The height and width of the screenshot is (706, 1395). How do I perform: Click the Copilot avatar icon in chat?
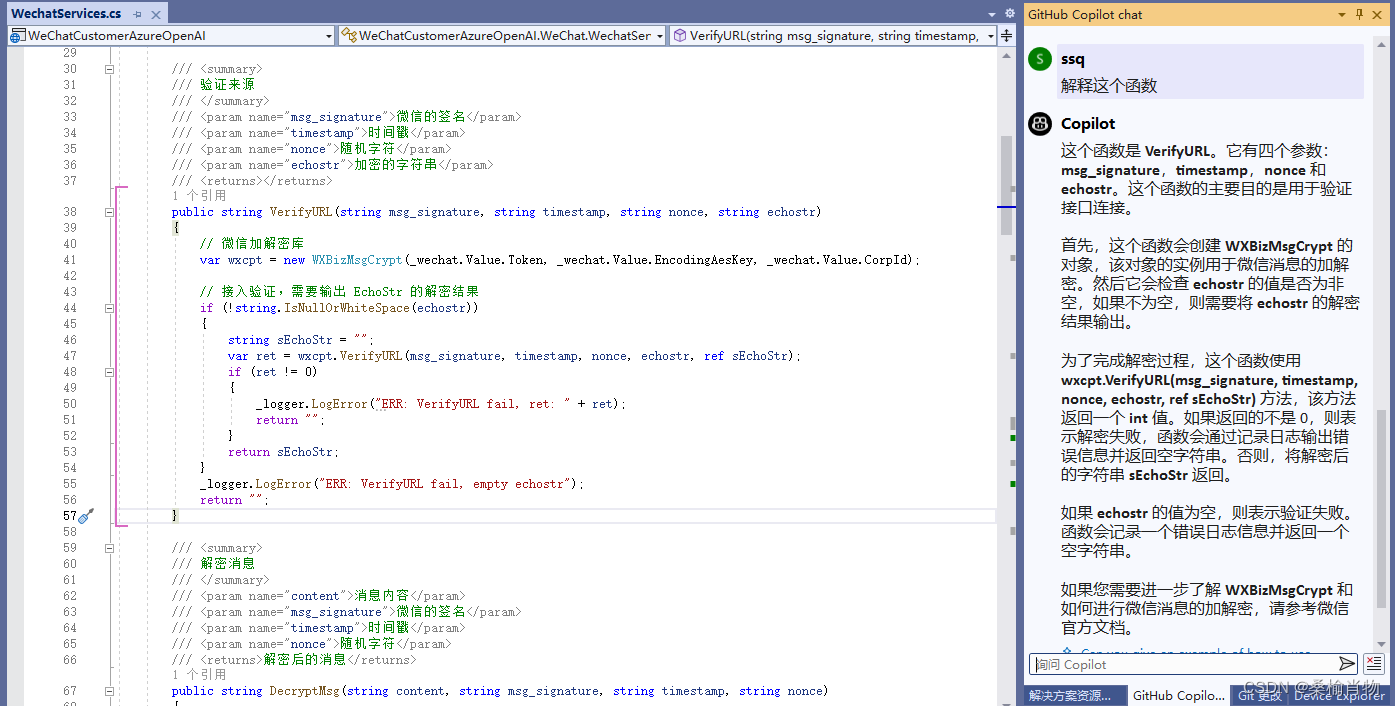tap(1040, 124)
